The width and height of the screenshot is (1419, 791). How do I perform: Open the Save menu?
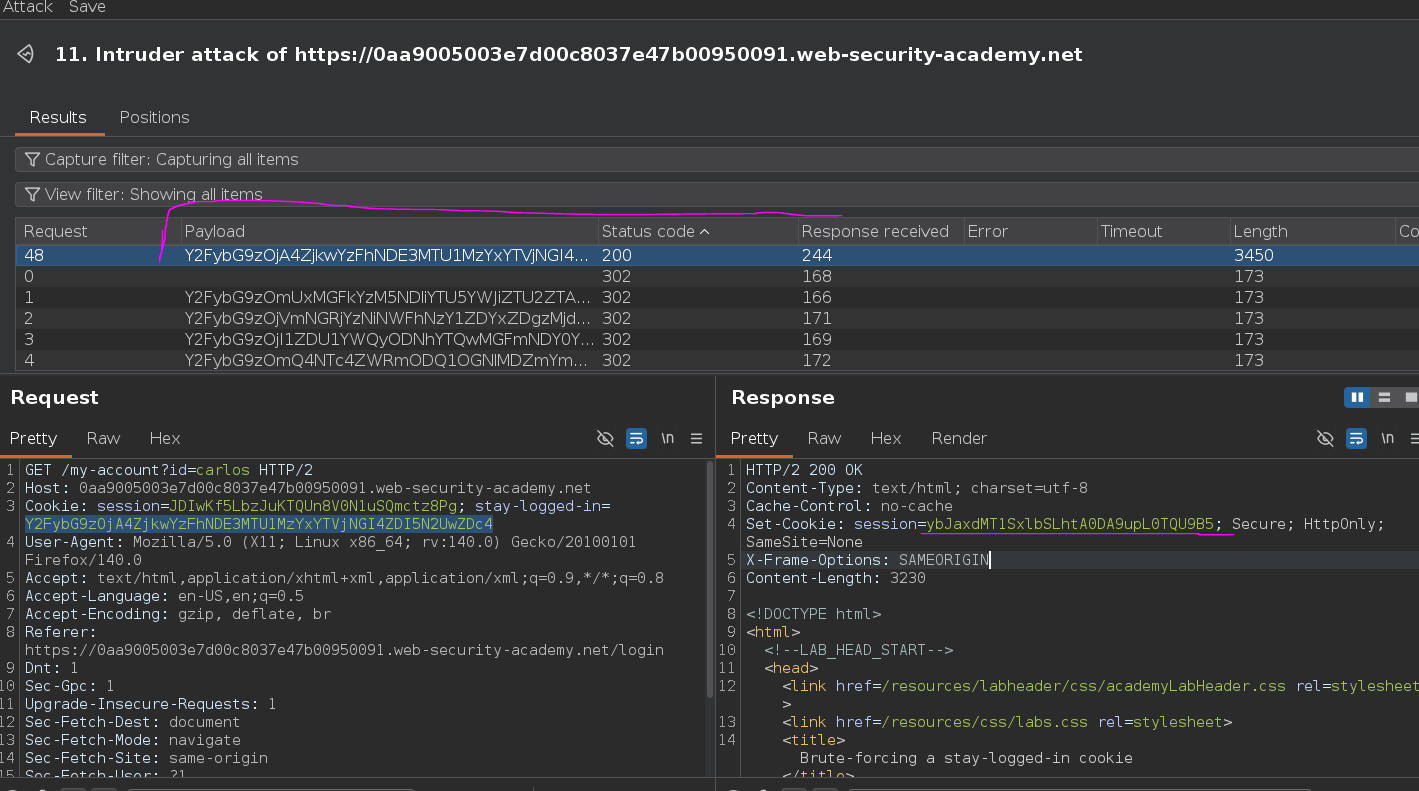point(87,7)
